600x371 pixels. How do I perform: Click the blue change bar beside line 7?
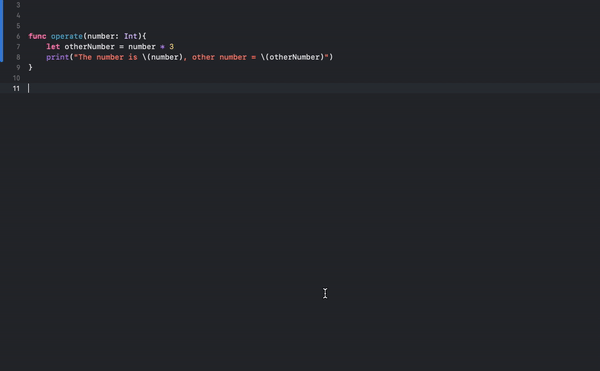(2, 47)
